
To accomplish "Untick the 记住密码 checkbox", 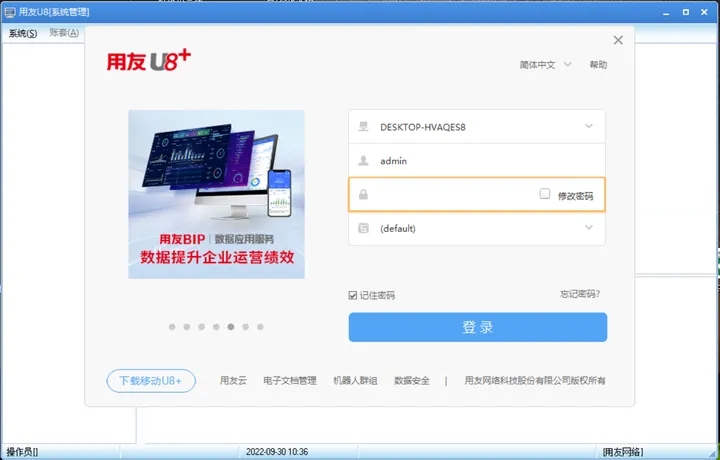I will (x=353, y=295).
